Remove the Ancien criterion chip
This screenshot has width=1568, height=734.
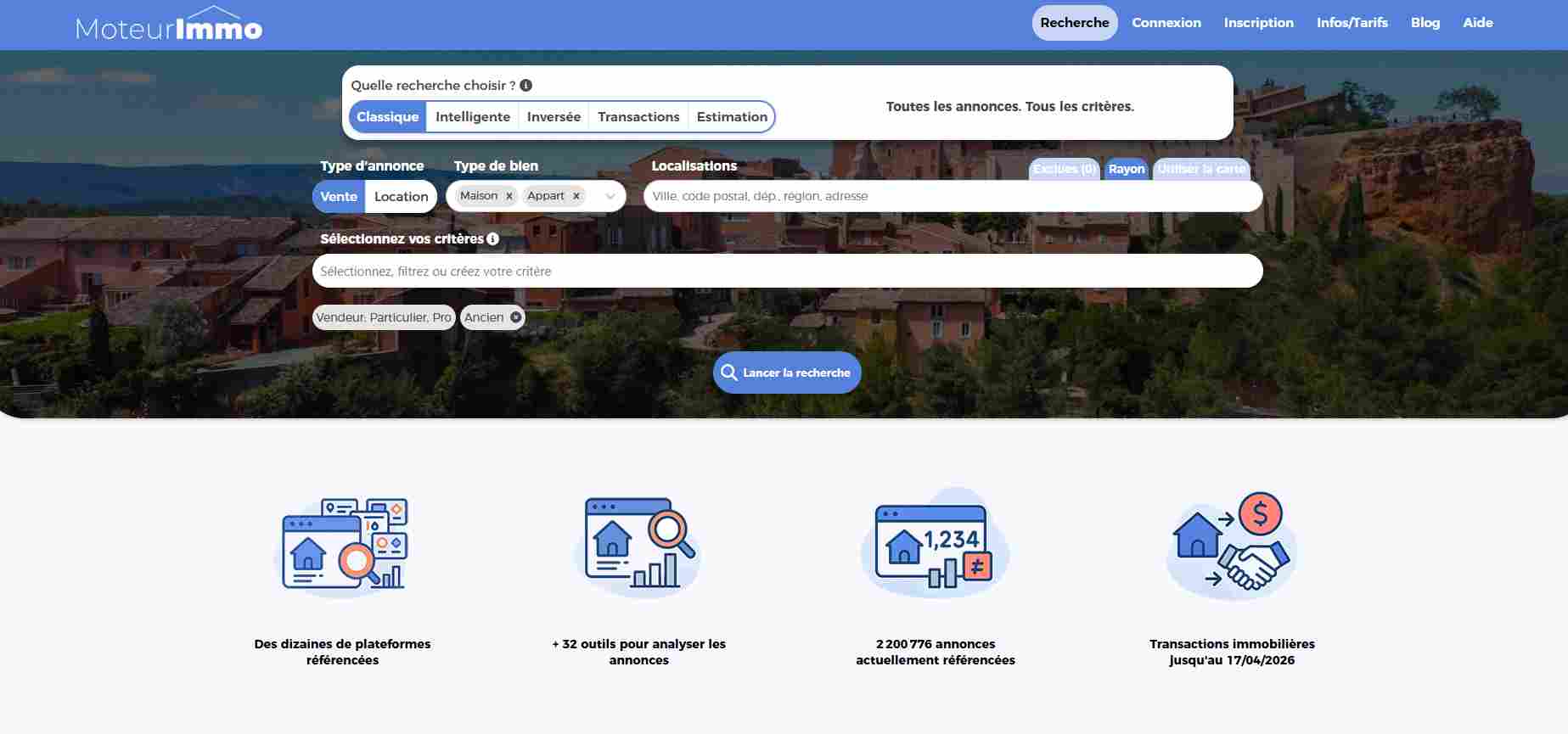[515, 317]
